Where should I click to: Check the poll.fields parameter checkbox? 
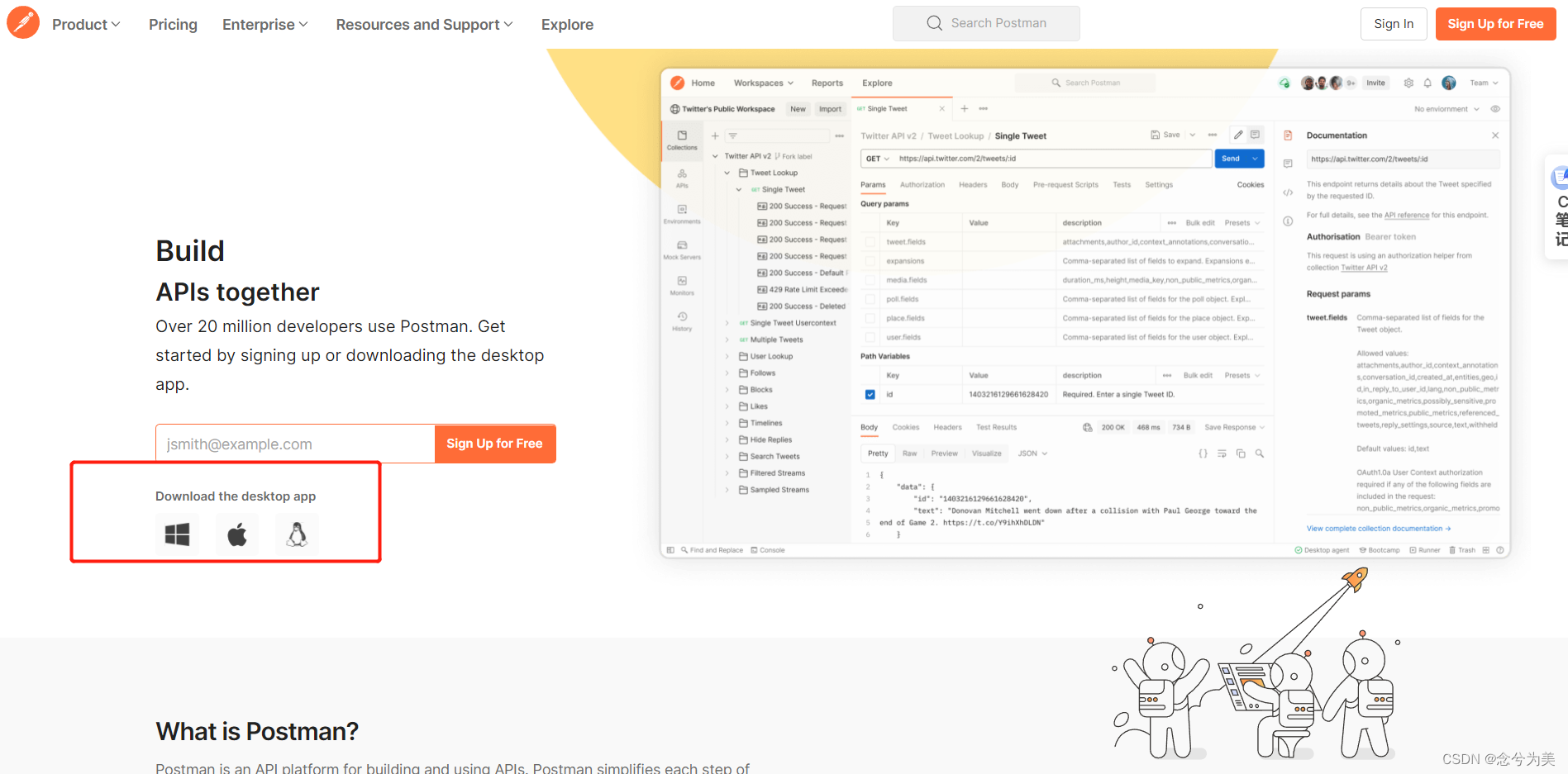(x=870, y=299)
